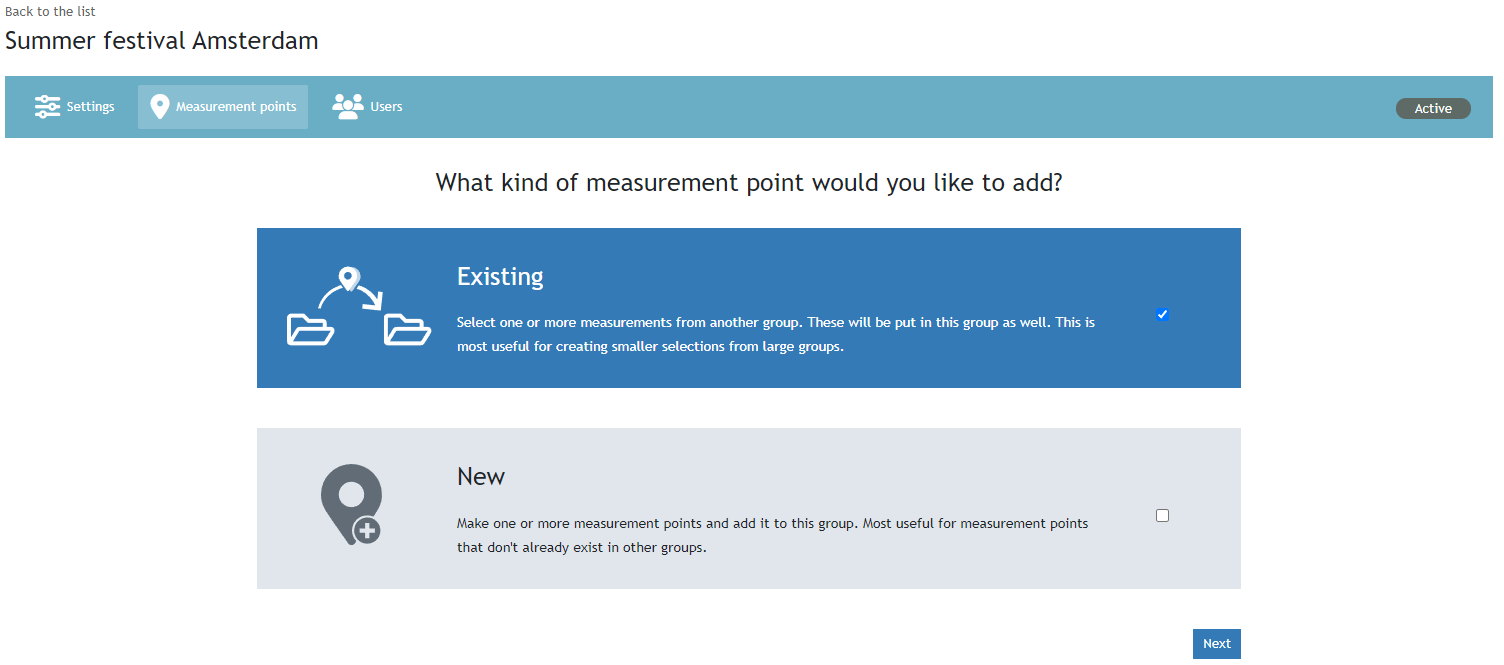Viewport: 1504px width, 665px height.
Task: Click the measurement point question heading
Action: pyautogui.click(x=749, y=183)
